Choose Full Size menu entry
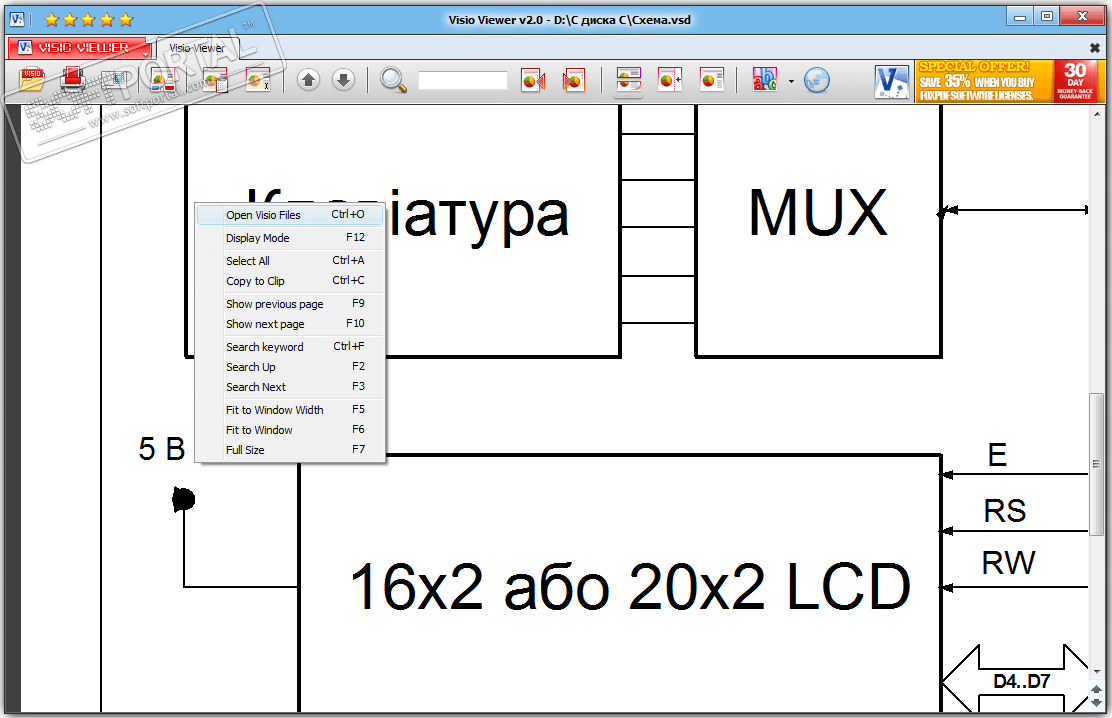 pos(290,450)
